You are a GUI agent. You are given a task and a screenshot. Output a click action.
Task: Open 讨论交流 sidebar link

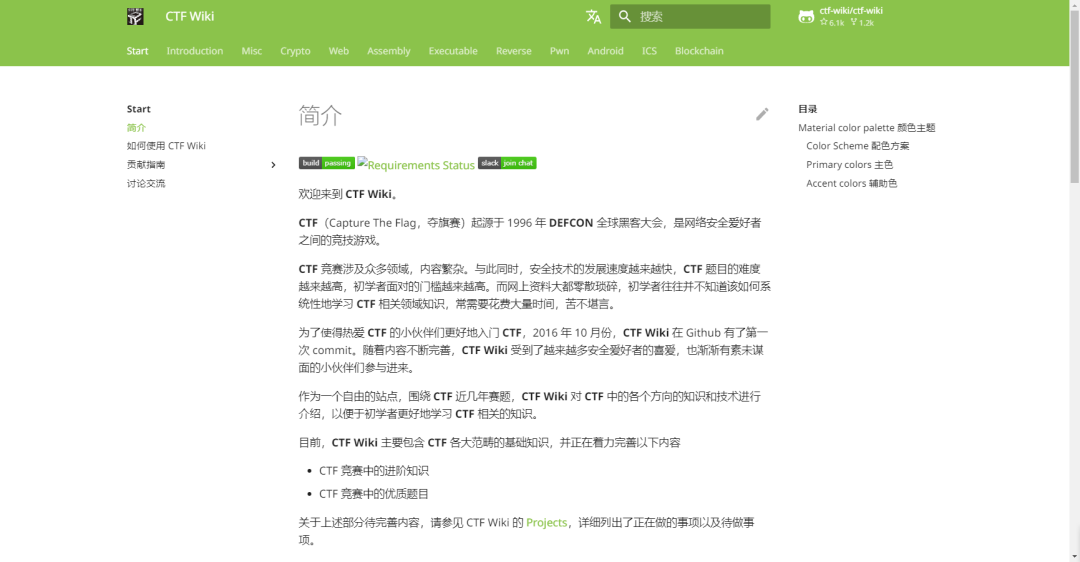click(146, 183)
